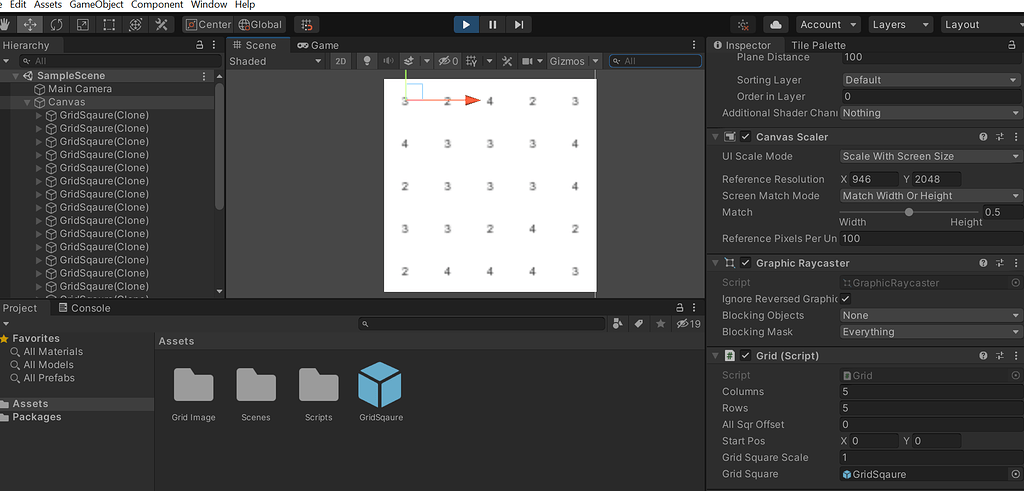Open the Window menu

pyautogui.click(x=209, y=5)
